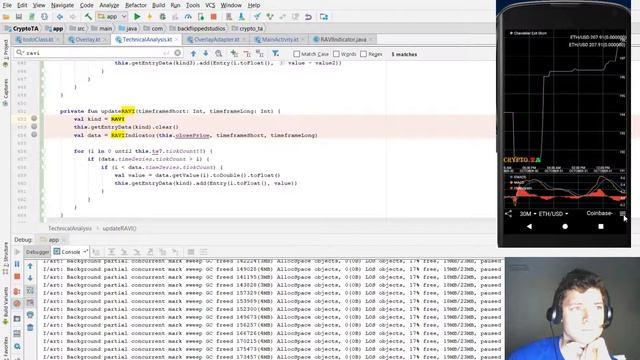Click the Undo arrow icon in the top toolbar

308,17
